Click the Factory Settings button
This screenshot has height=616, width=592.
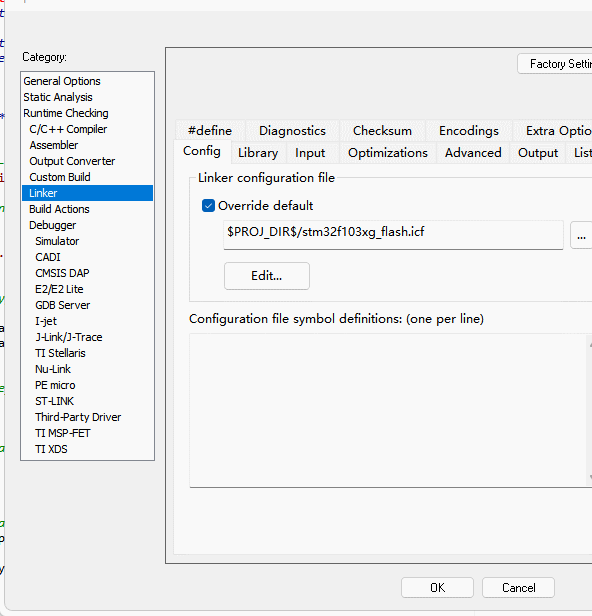[x=555, y=64]
